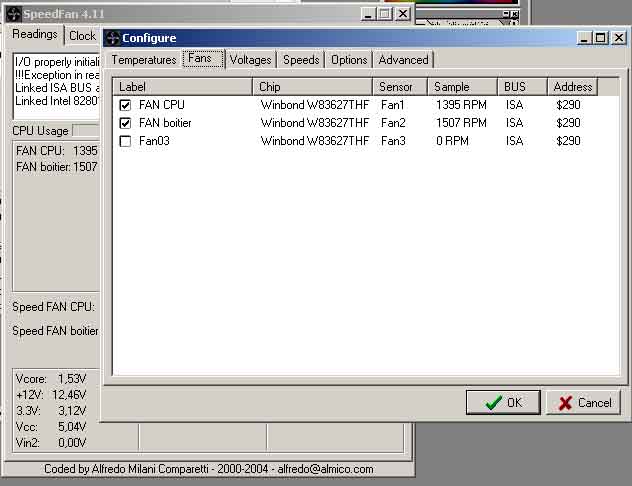
Task: Uncheck the FAN boitier checkbox
Action: tap(125, 123)
